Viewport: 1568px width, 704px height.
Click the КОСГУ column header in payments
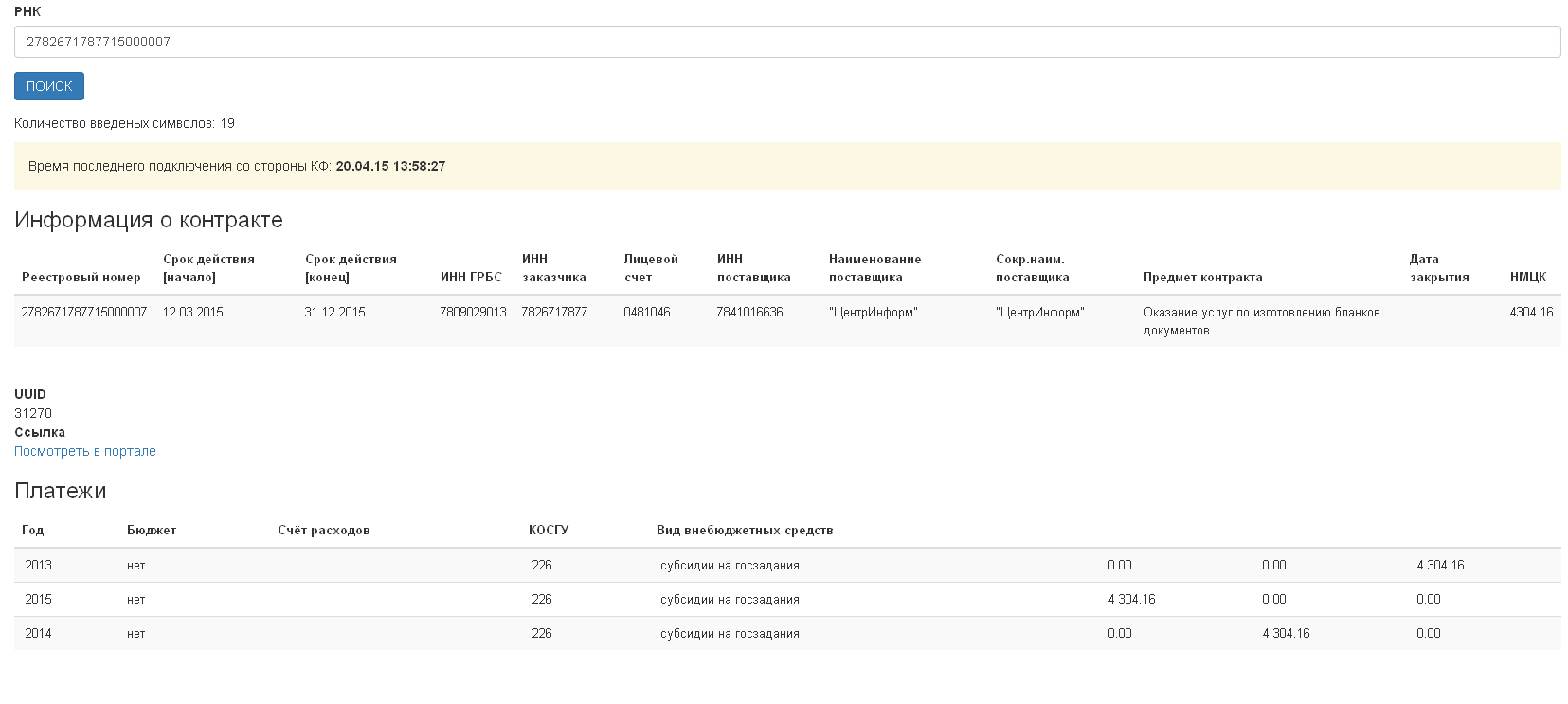pos(549,530)
